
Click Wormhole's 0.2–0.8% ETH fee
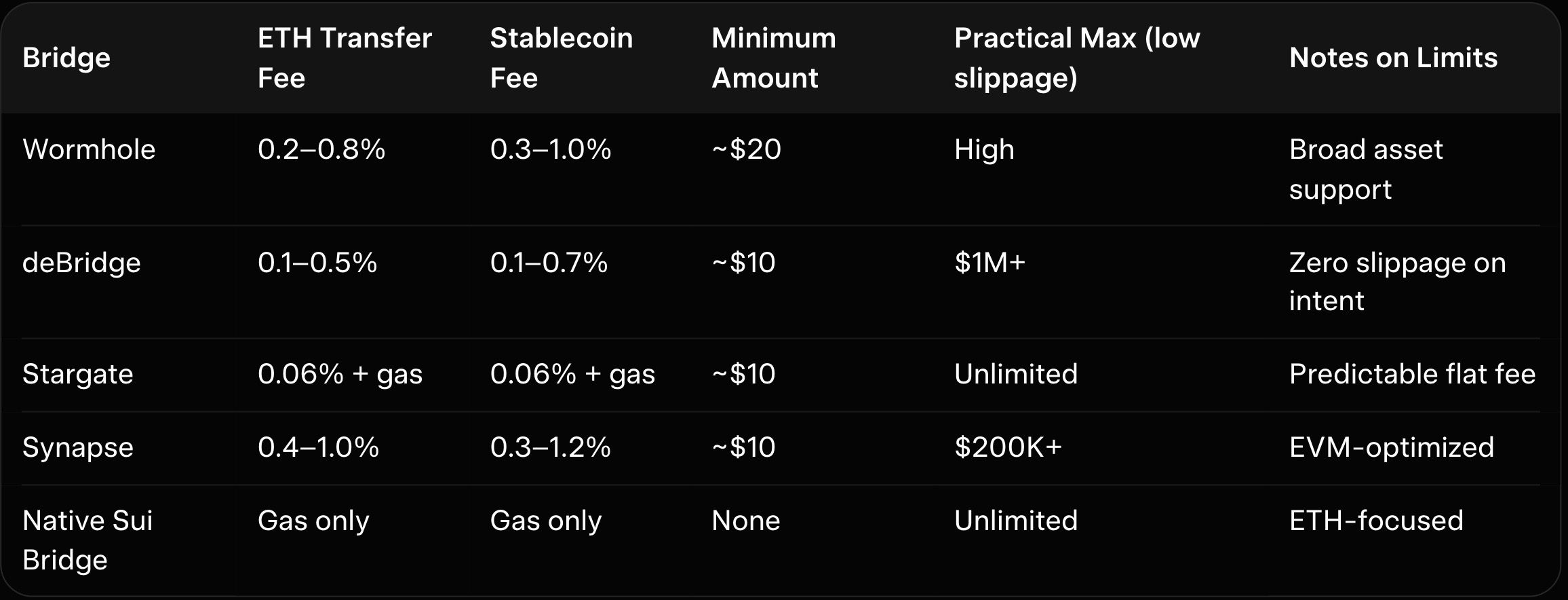[x=321, y=149]
